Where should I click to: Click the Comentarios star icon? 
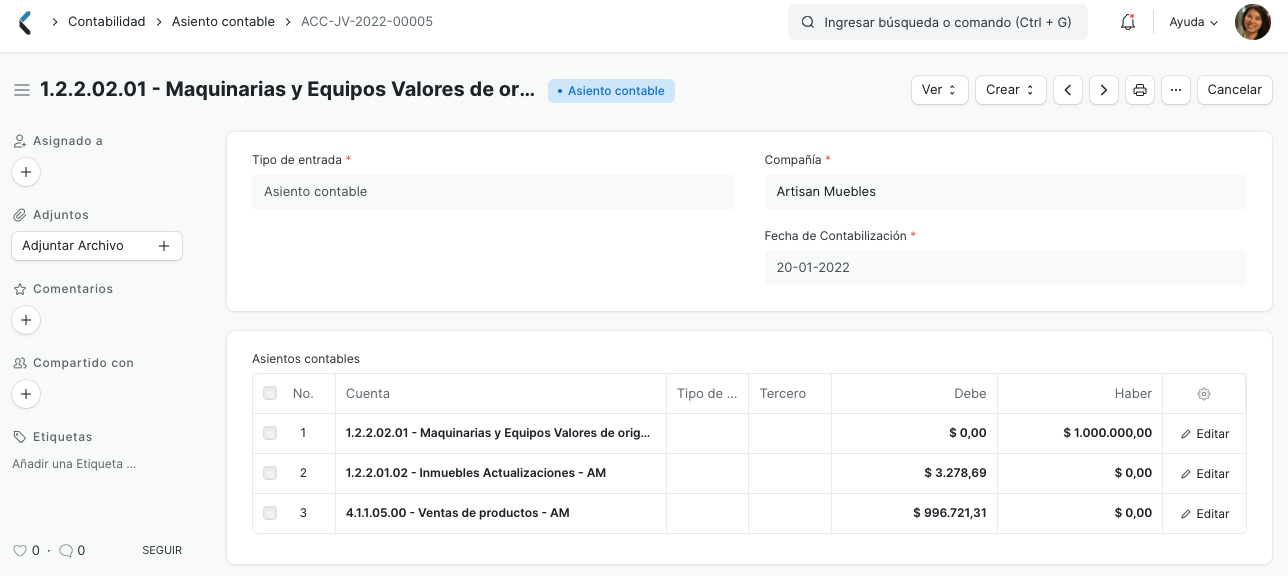(19, 289)
